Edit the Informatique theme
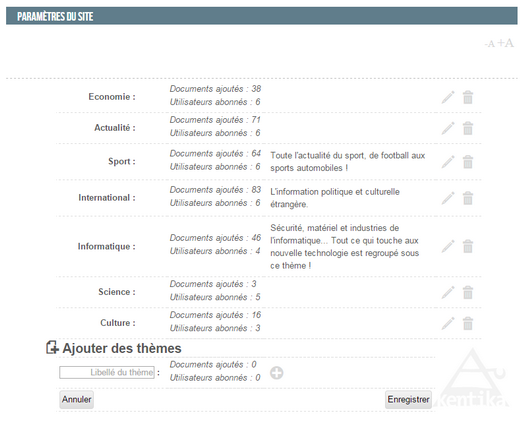Viewport: 523px width, 423px height. coord(448,246)
